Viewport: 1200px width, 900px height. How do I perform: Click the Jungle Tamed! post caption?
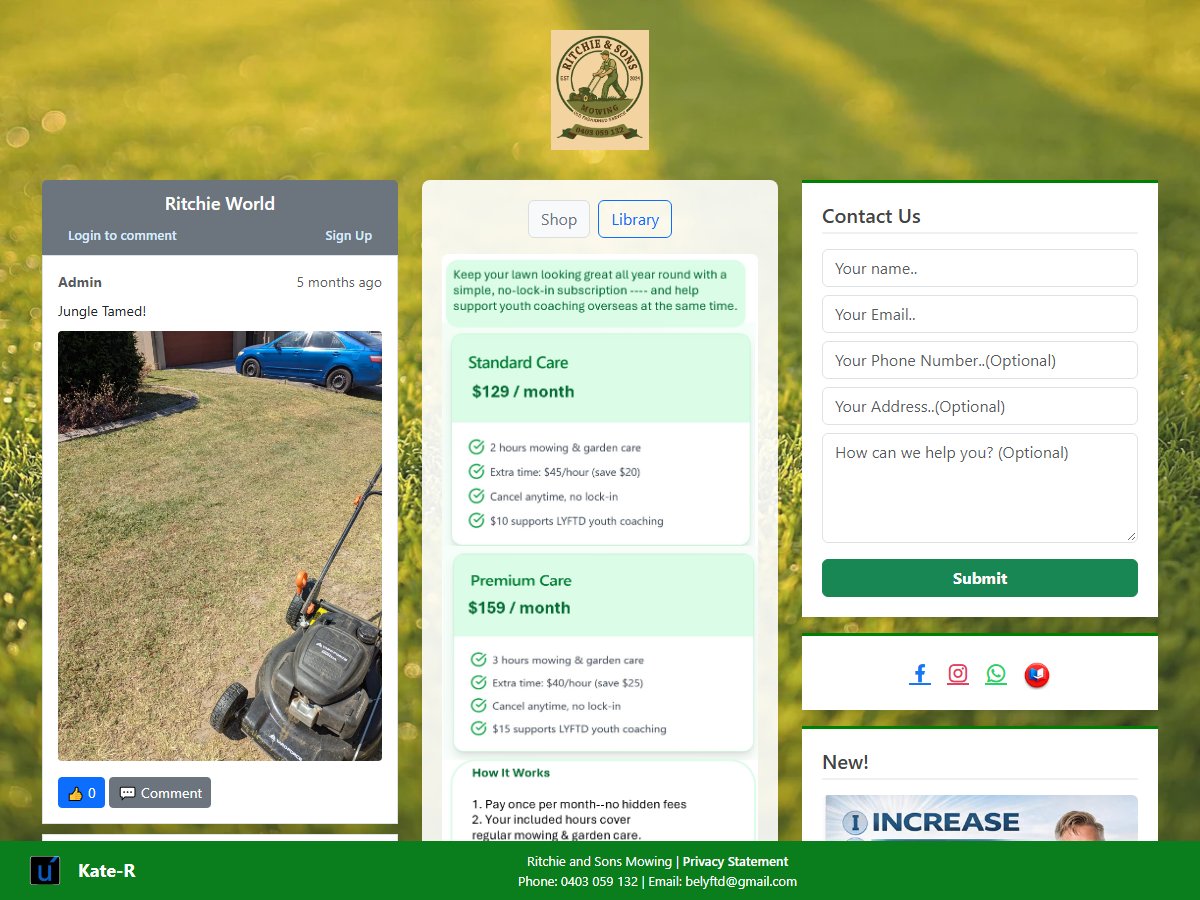point(102,311)
